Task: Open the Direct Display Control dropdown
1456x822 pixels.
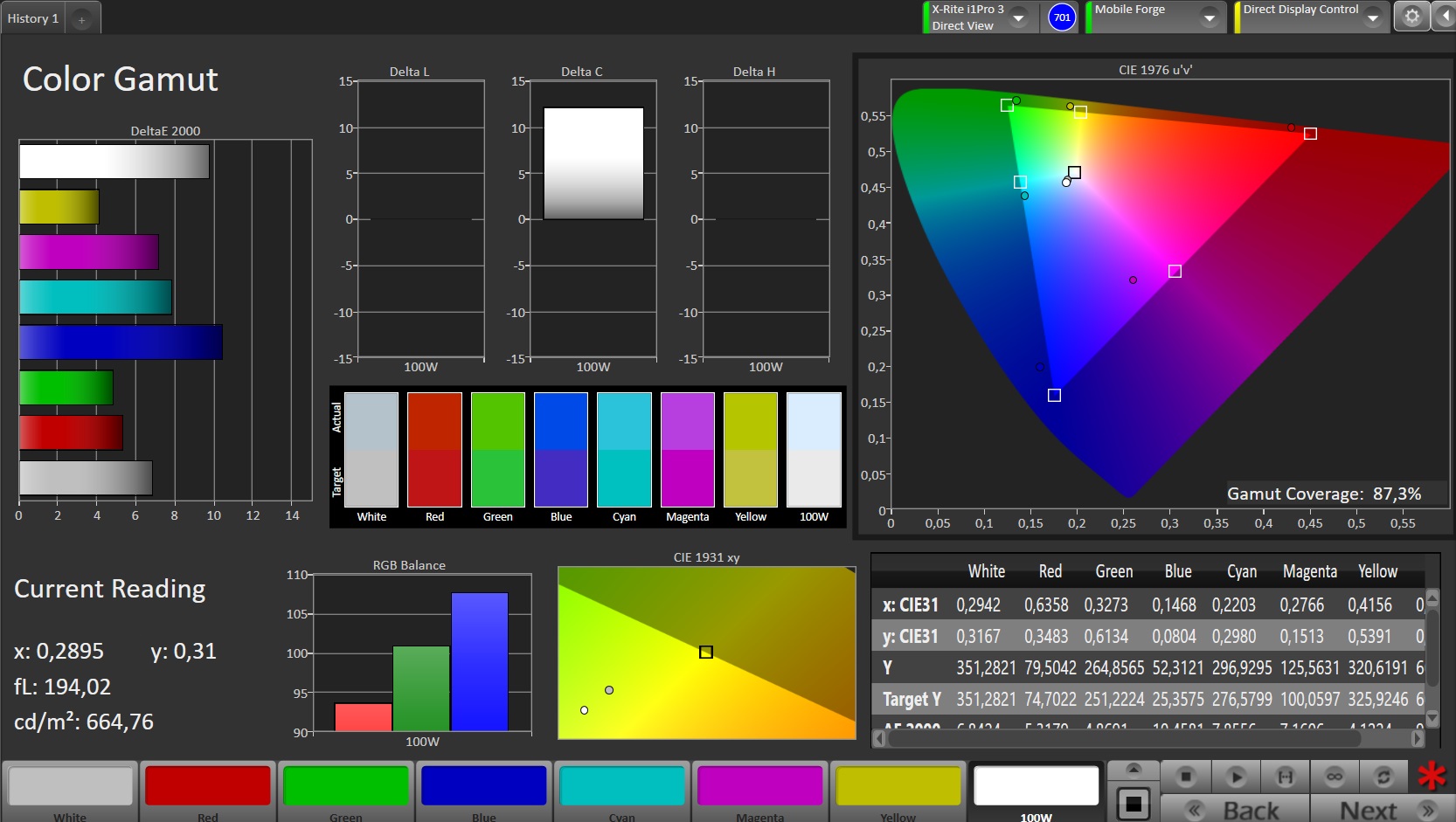Action: [x=1372, y=17]
